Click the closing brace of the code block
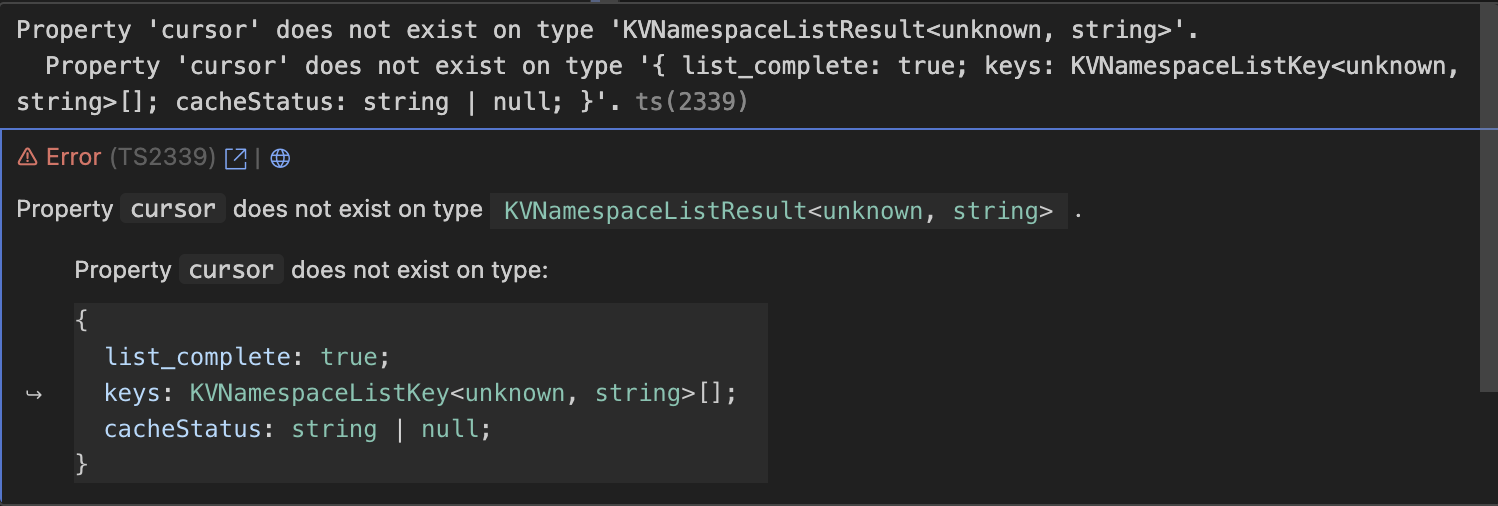 coord(81,465)
